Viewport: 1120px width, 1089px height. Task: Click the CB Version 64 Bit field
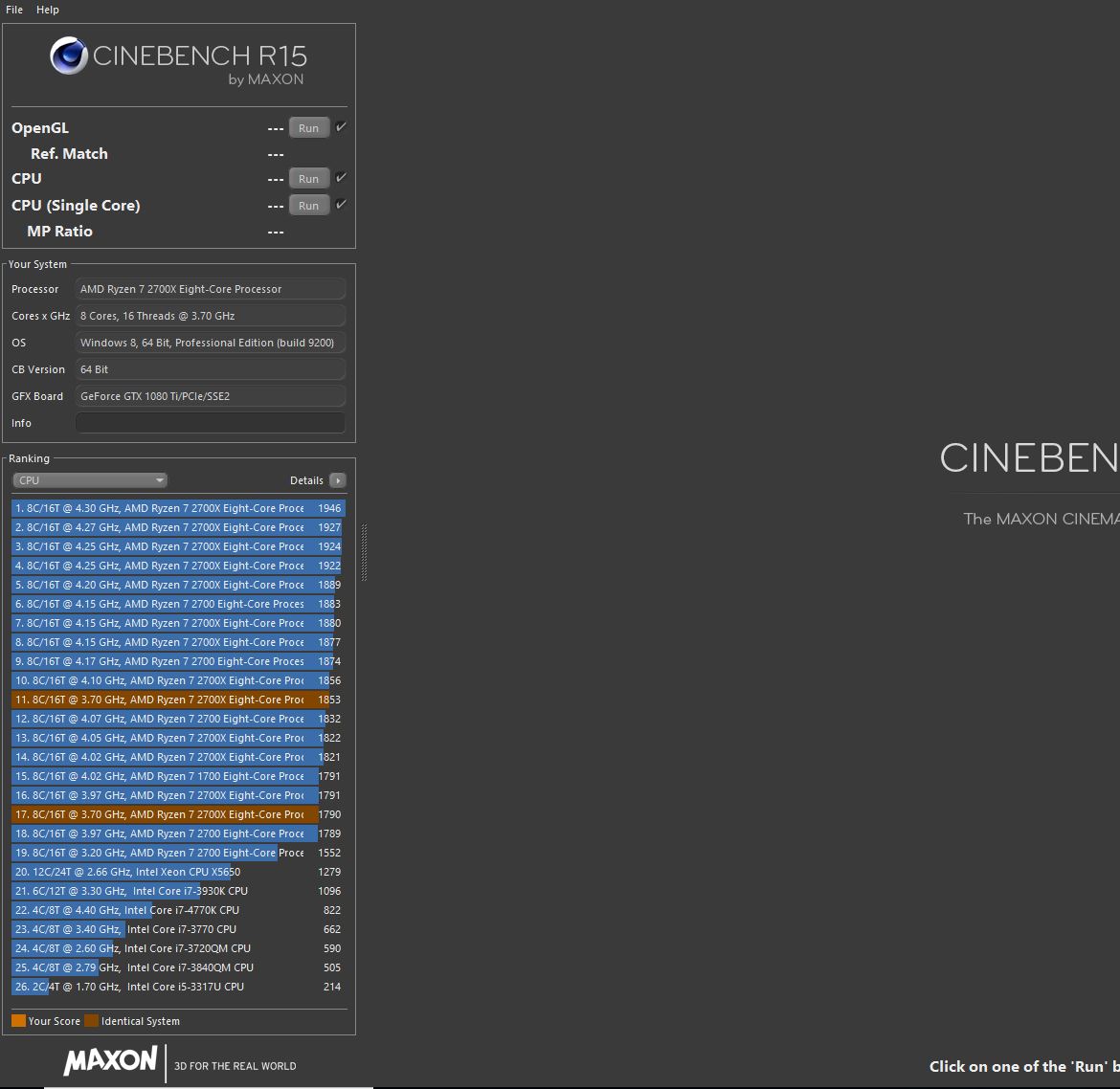tap(210, 369)
